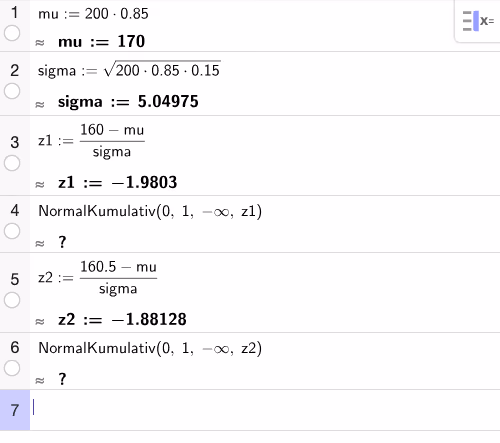Toggle visibility circle for row 4

tap(12, 231)
